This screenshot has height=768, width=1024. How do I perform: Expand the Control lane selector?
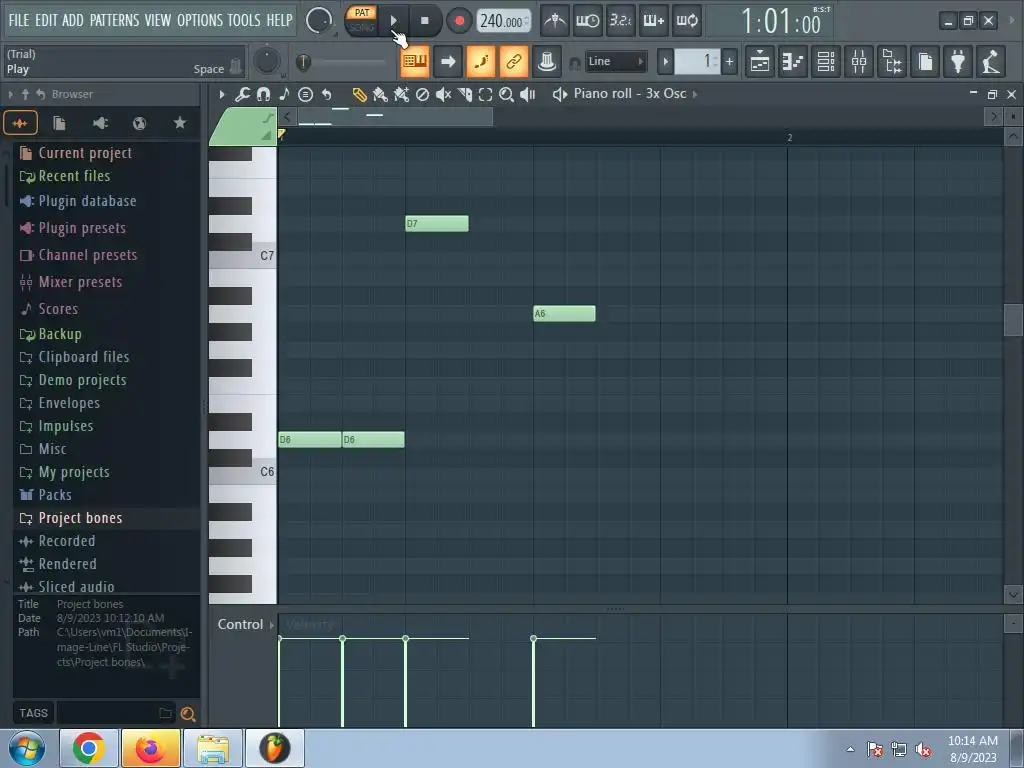pyautogui.click(x=246, y=624)
